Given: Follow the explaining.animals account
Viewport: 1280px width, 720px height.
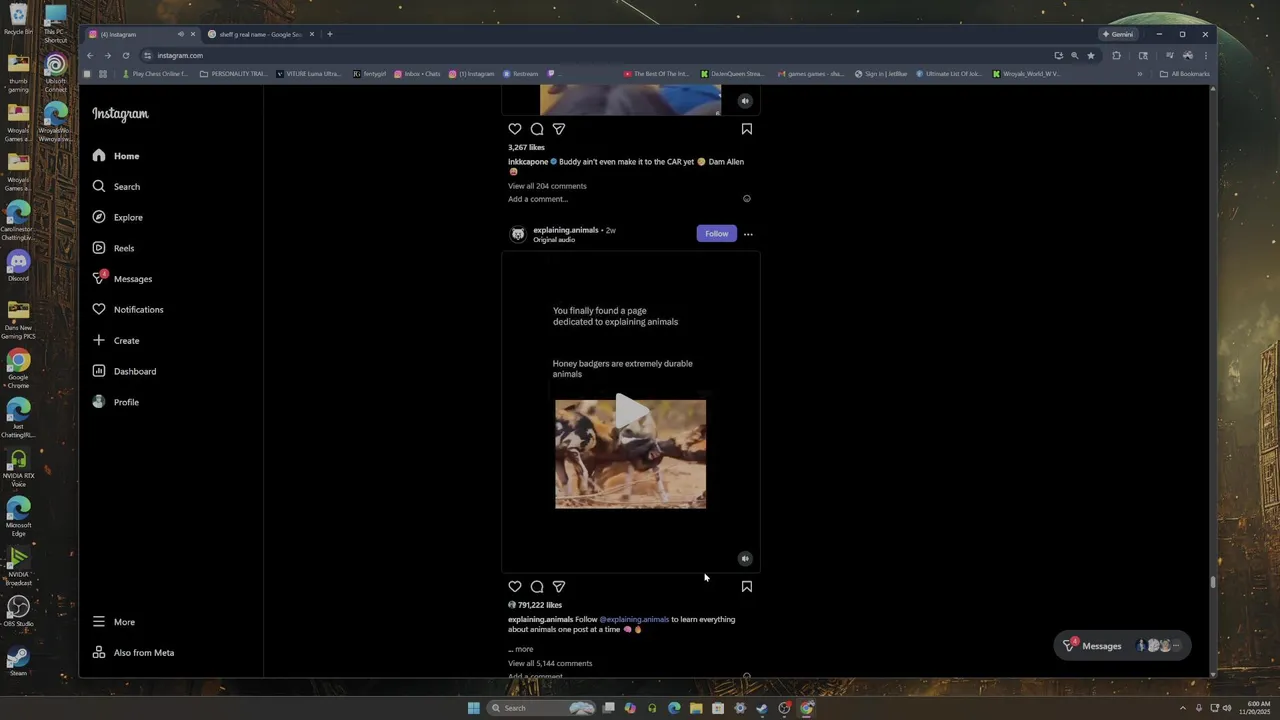Looking at the screenshot, I should coord(717,234).
